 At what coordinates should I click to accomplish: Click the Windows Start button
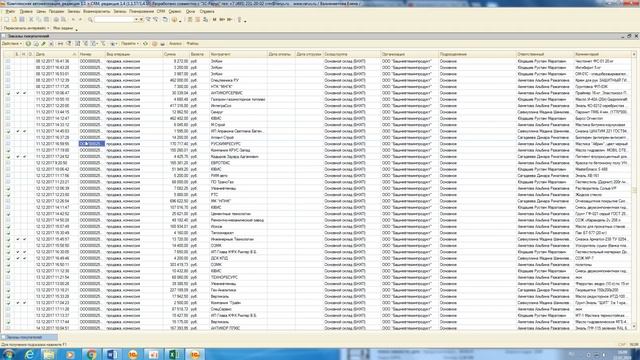pyautogui.click(x=8, y=354)
